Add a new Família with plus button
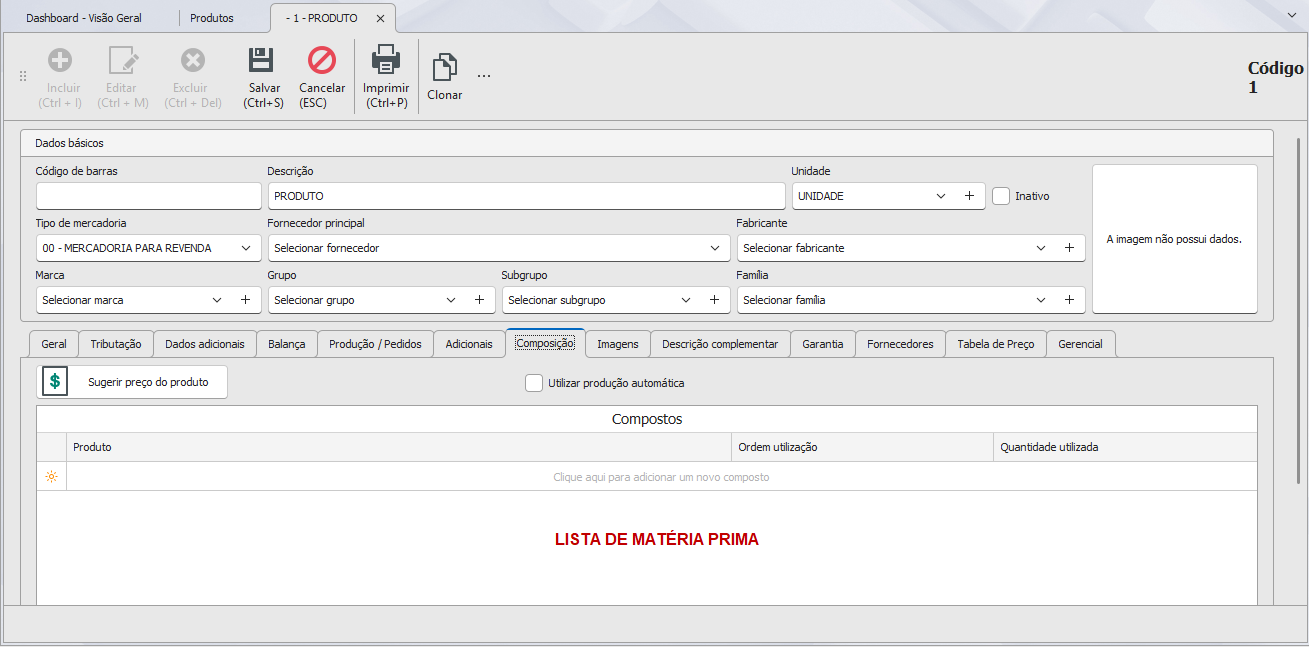 point(1069,300)
